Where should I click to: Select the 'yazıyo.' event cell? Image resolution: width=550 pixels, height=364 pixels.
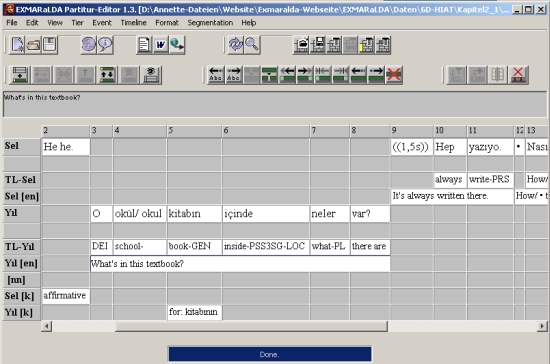click(490, 147)
